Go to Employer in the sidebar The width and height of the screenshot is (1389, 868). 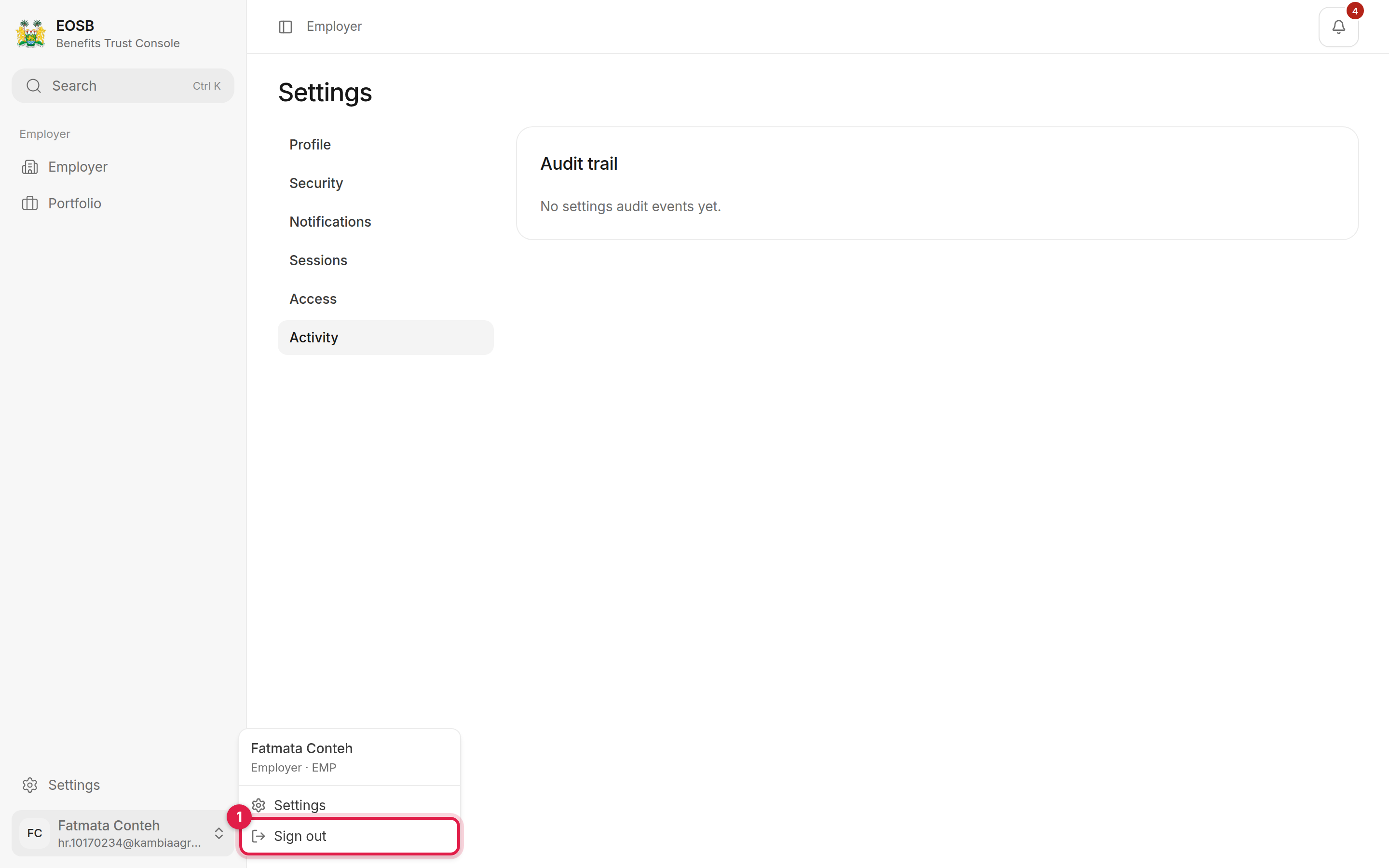[122, 167]
